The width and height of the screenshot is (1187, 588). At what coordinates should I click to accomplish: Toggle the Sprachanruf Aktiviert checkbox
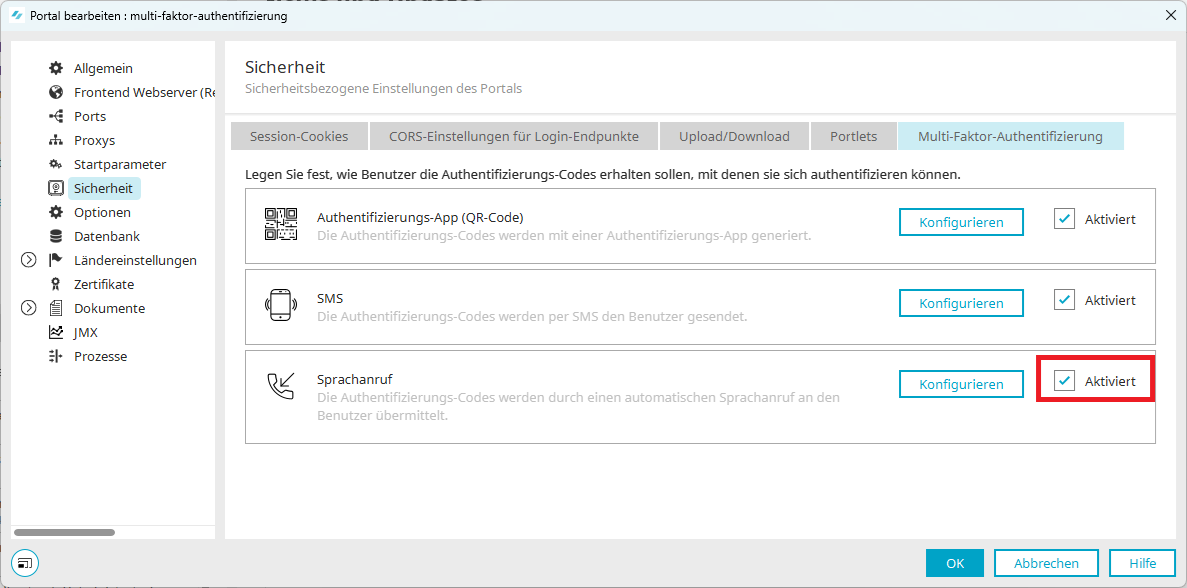click(x=1065, y=381)
